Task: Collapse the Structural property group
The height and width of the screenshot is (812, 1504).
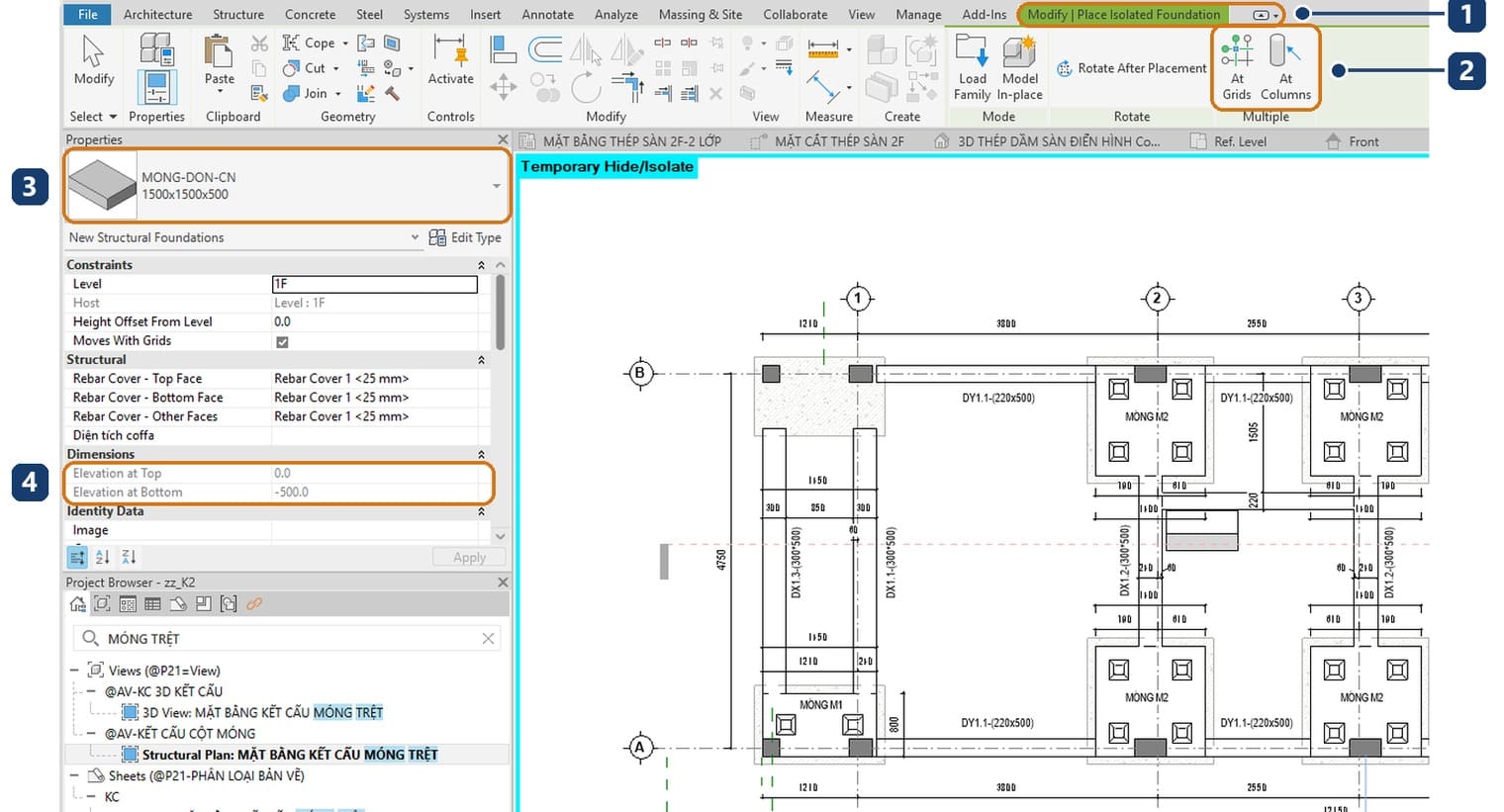Action: pos(481,360)
